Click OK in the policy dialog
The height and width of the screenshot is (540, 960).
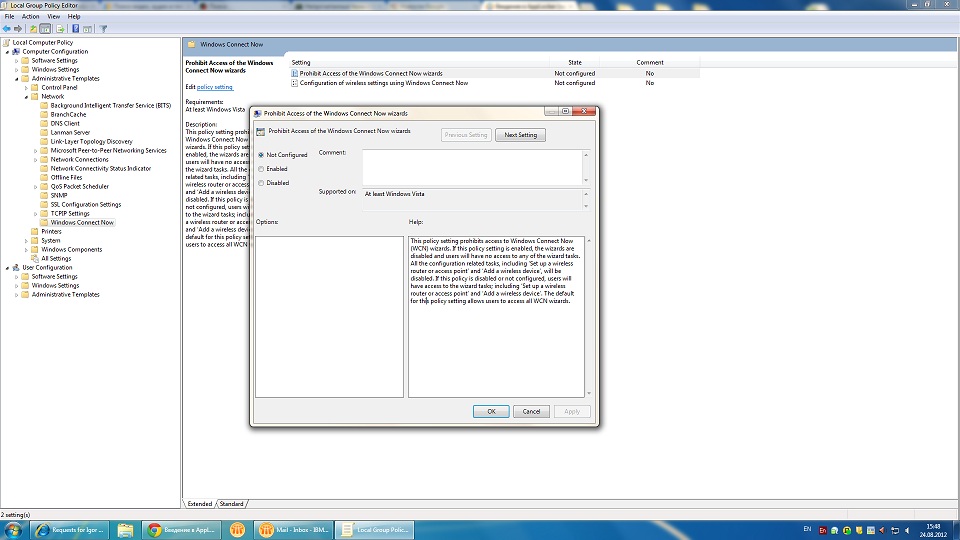pos(491,411)
